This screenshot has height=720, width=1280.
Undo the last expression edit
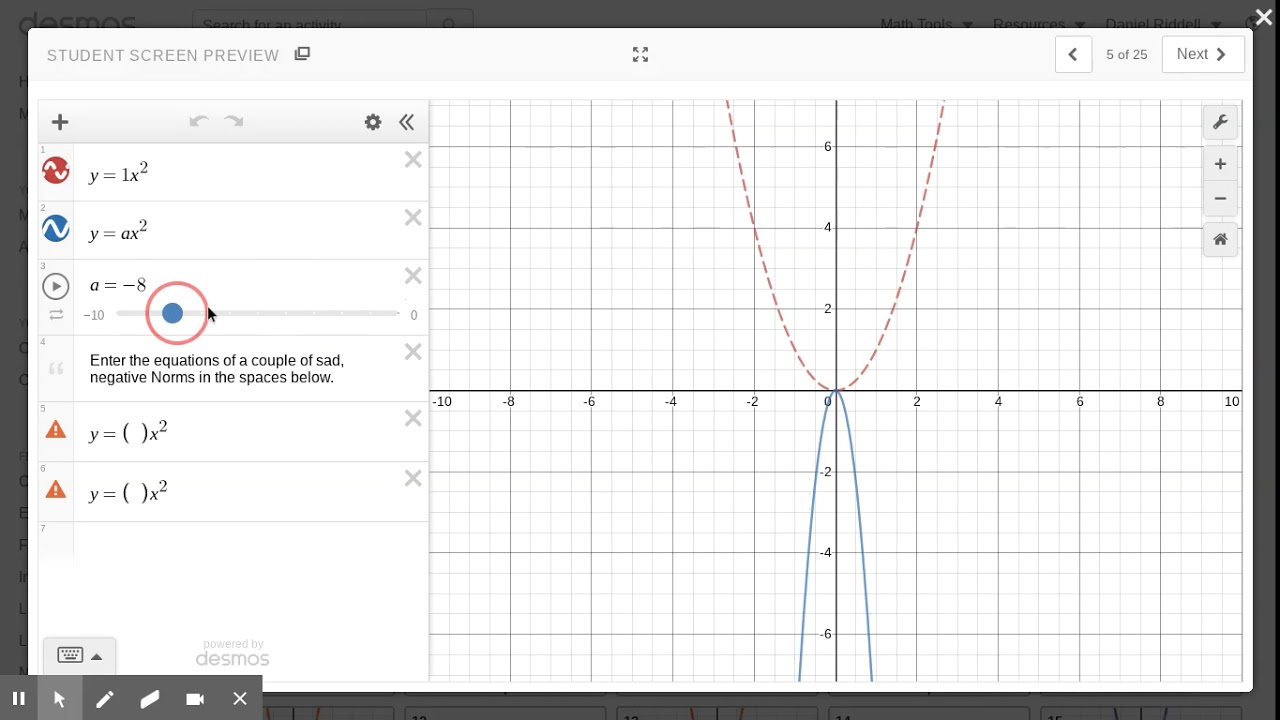click(198, 122)
